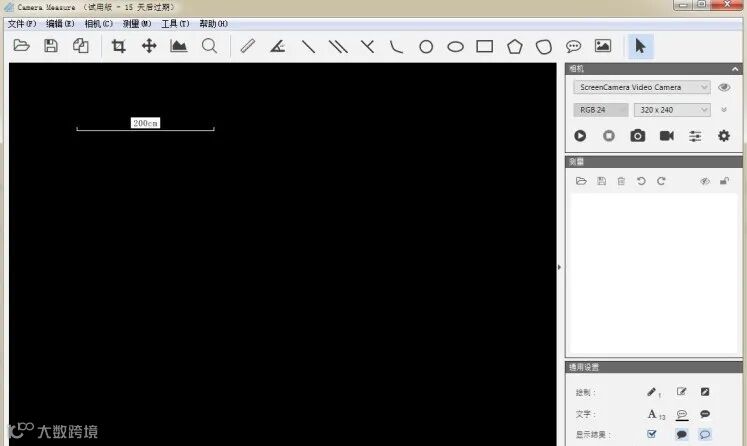Delete measurement with trash icon
The width and height of the screenshot is (747, 446).
[x=621, y=181]
